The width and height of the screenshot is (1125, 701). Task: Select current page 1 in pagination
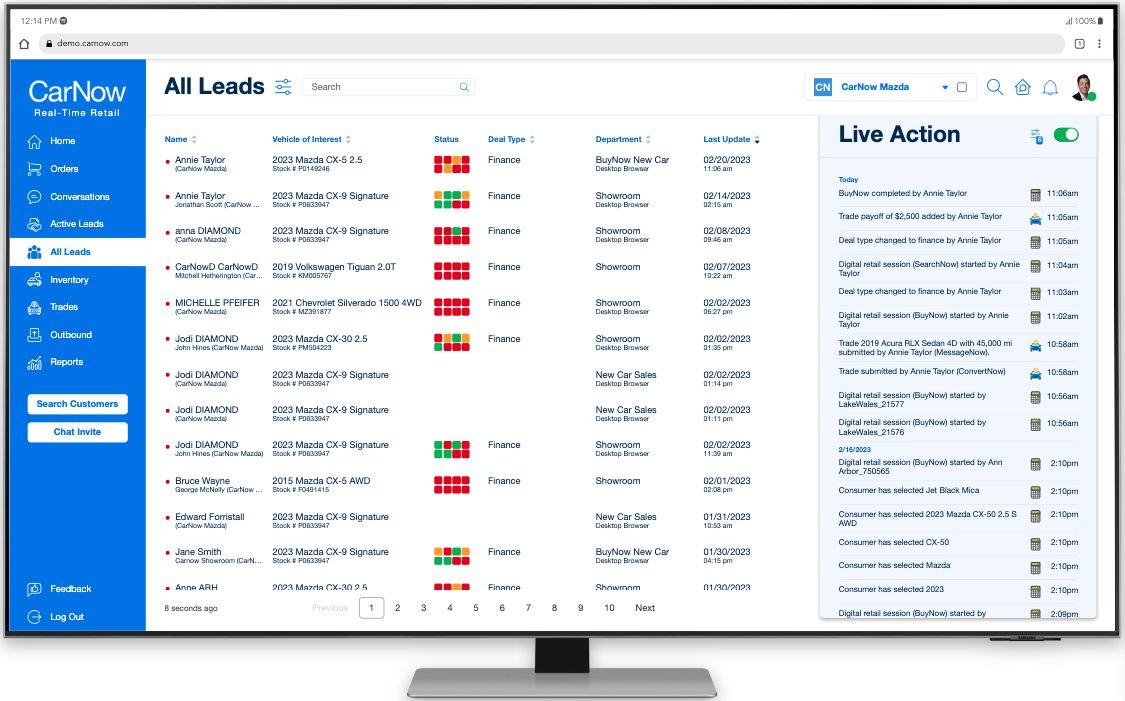coord(371,608)
